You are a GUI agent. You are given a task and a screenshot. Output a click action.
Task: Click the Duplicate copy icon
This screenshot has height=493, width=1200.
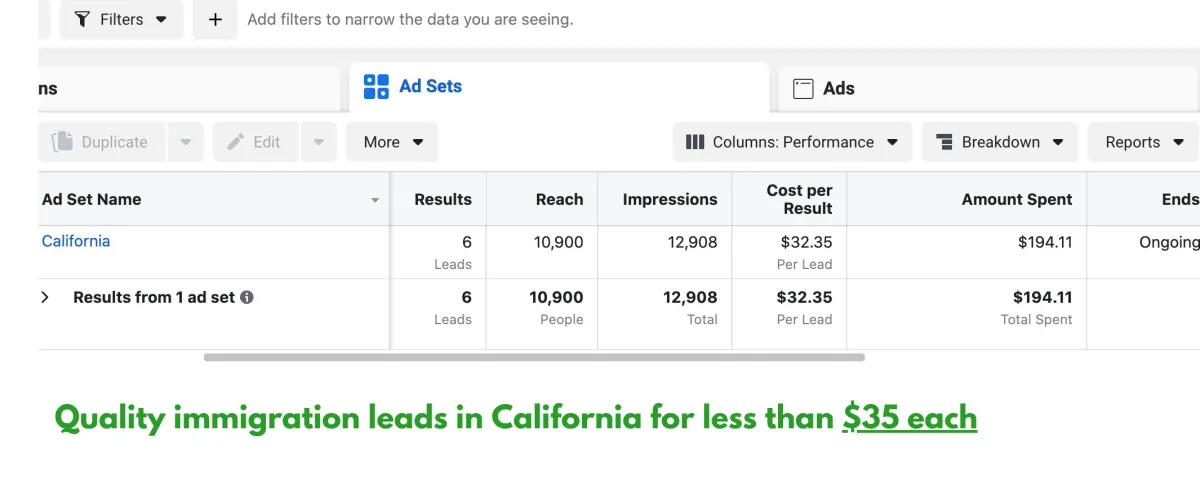click(63, 142)
